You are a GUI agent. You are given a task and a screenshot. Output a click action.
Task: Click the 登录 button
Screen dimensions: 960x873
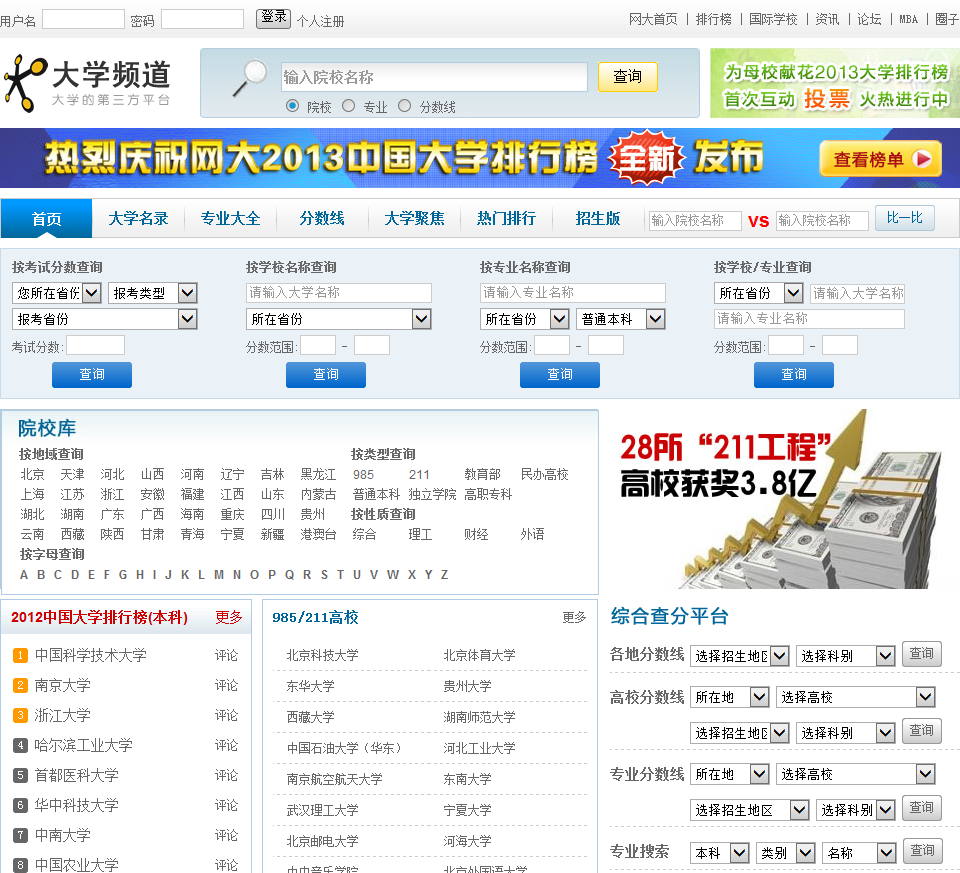[x=273, y=18]
